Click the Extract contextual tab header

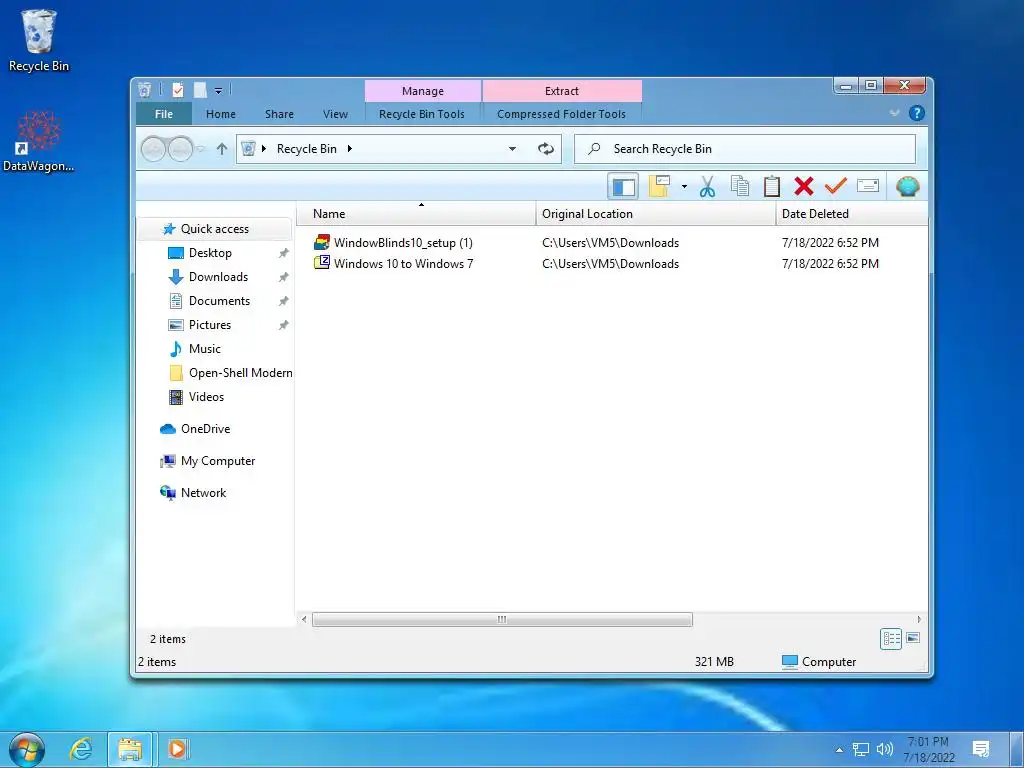(562, 91)
